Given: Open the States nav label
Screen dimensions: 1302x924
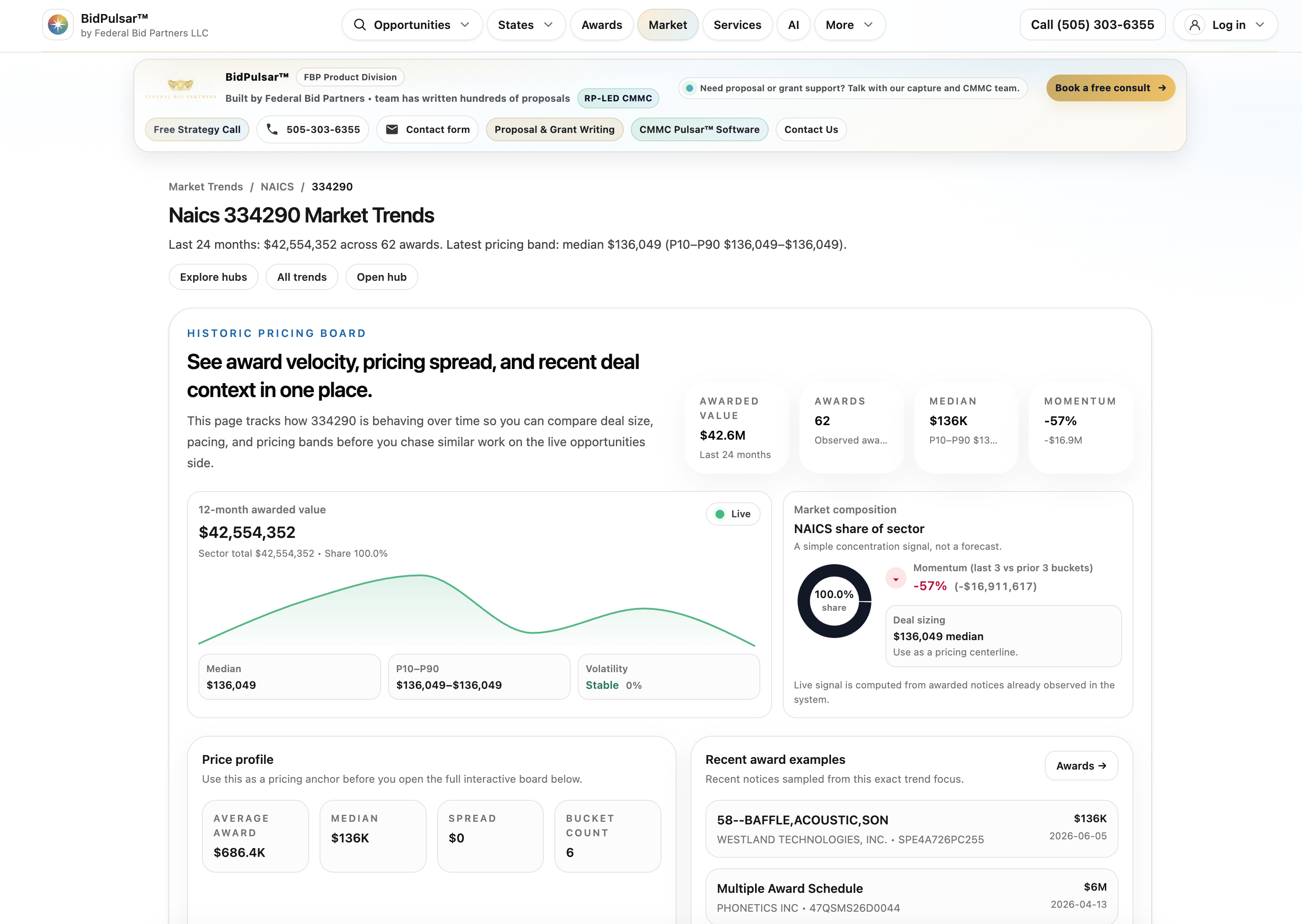Looking at the screenshot, I should point(516,25).
